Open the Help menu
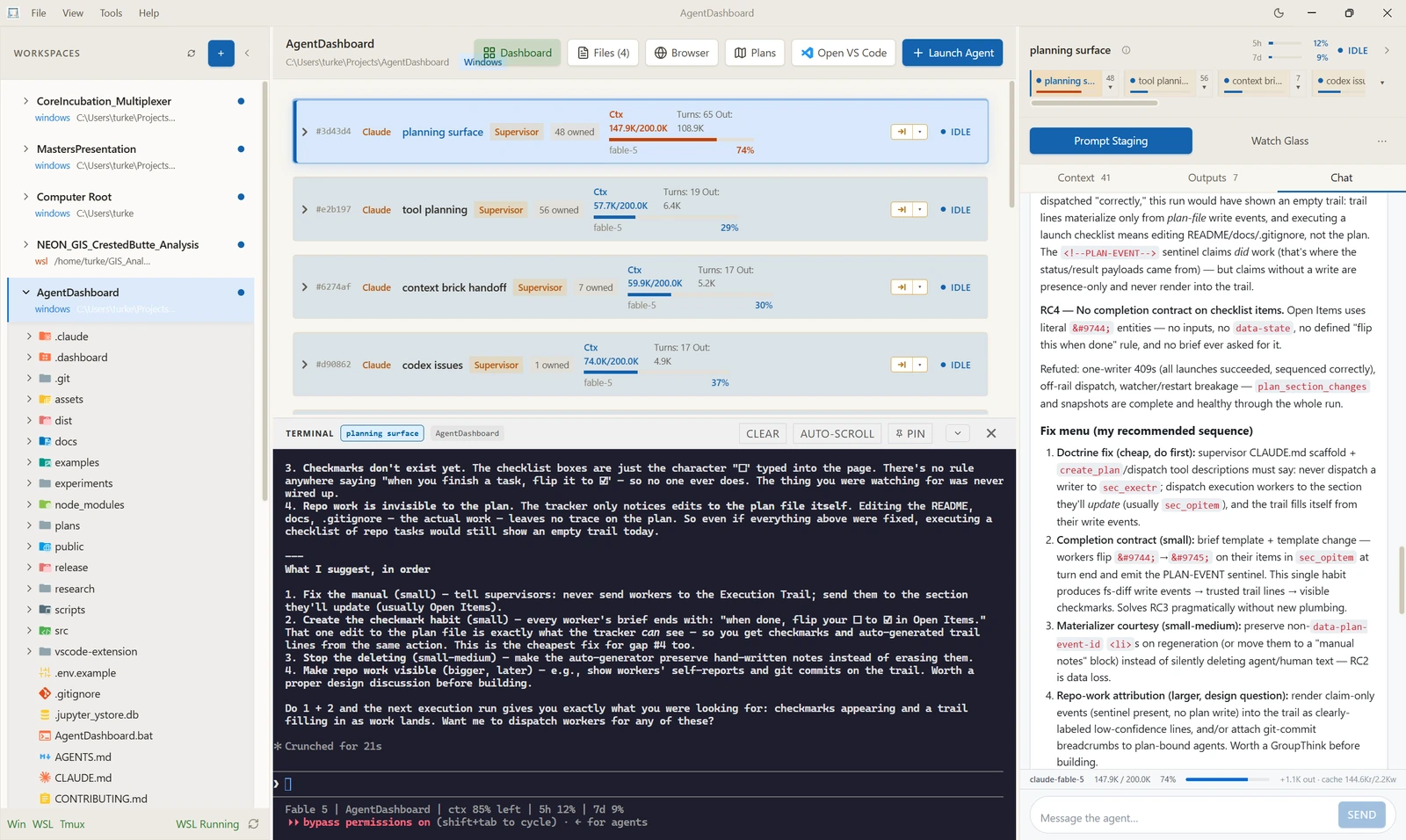The height and width of the screenshot is (840, 1406). tap(149, 13)
